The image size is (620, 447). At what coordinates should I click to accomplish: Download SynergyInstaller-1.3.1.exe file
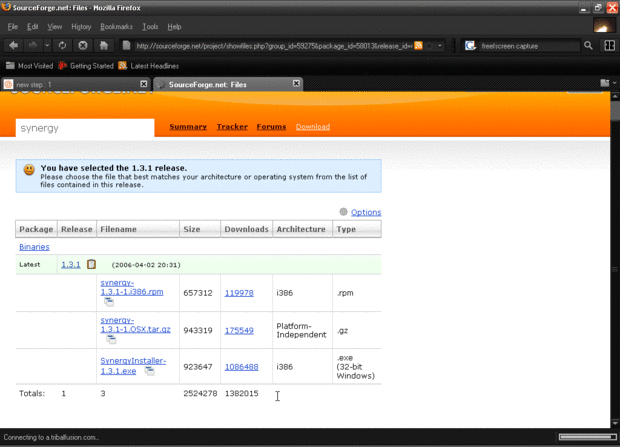[133, 366]
